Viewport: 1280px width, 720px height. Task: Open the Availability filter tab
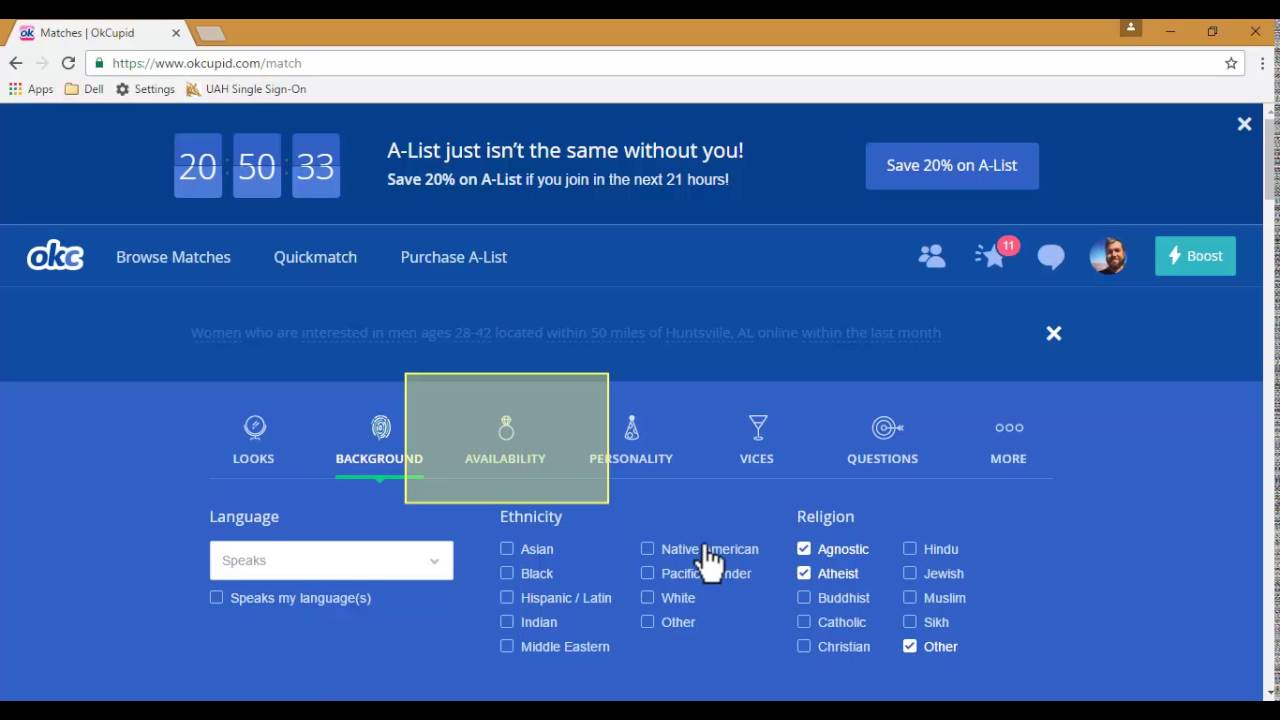[x=505, y=440]
